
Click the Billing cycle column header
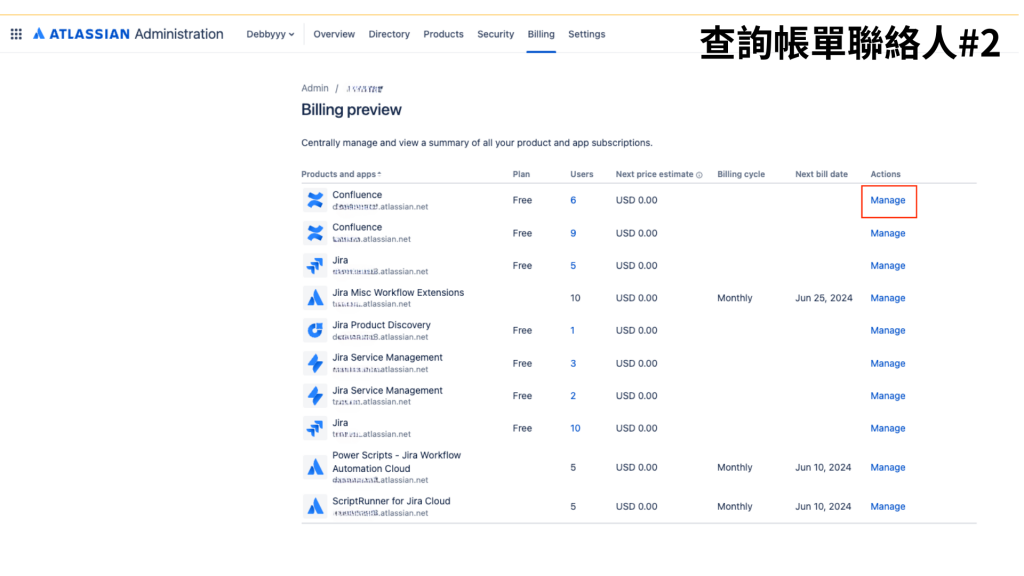741,174
